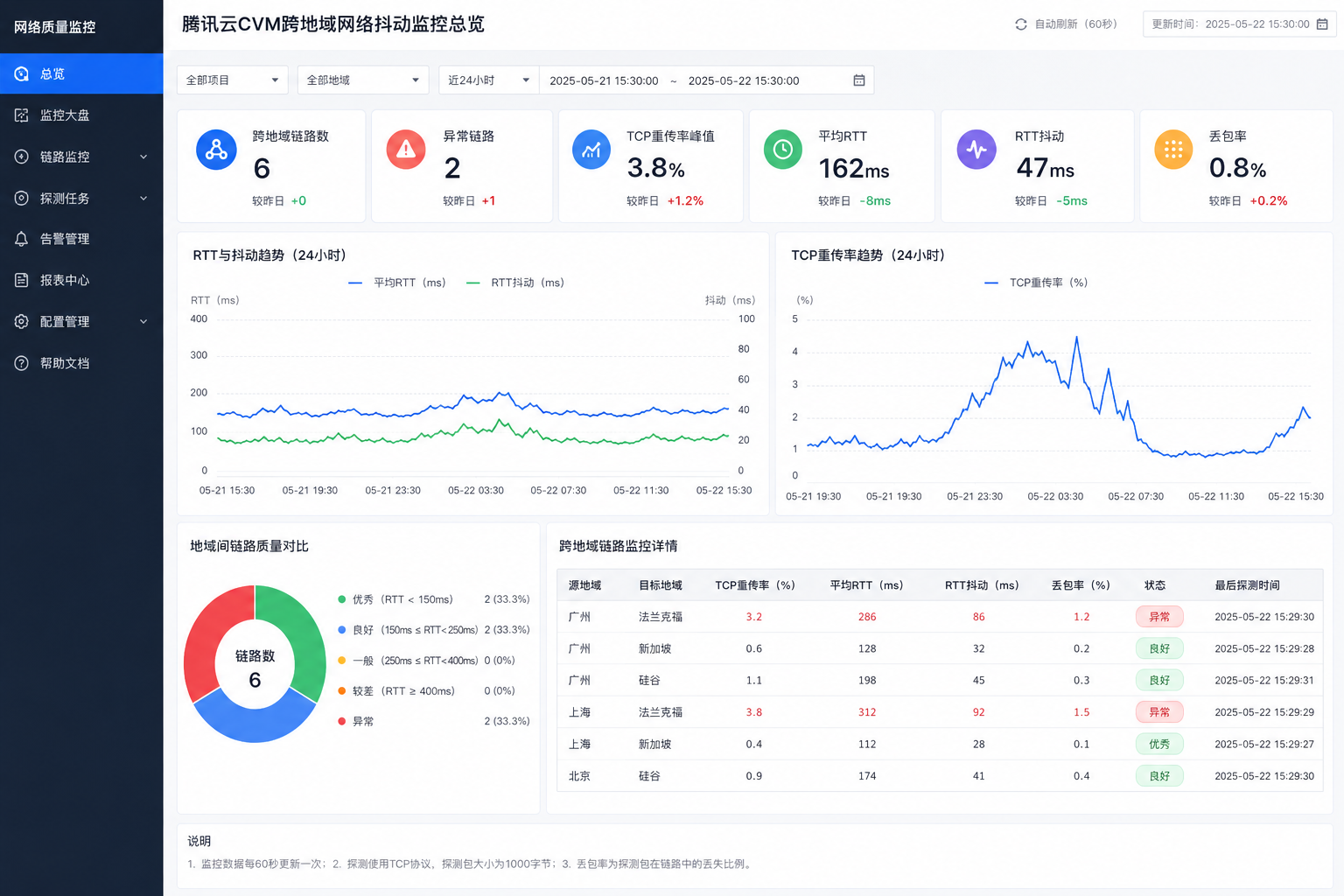This screenshot has height=896, width=1344.
Task: Click the 链路监控 sidebar icon
Action: 22,157
